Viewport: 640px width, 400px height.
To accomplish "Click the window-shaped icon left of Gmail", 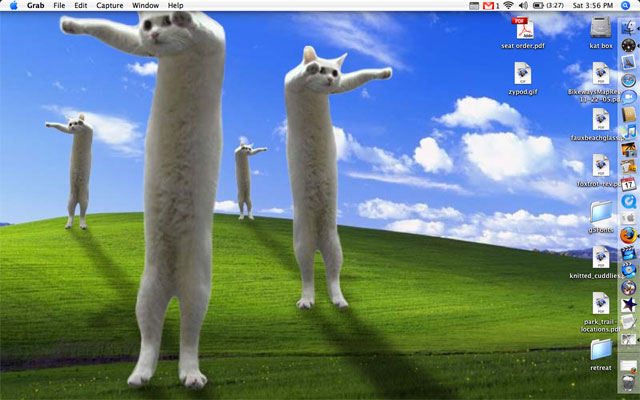I will coord(474,5).
